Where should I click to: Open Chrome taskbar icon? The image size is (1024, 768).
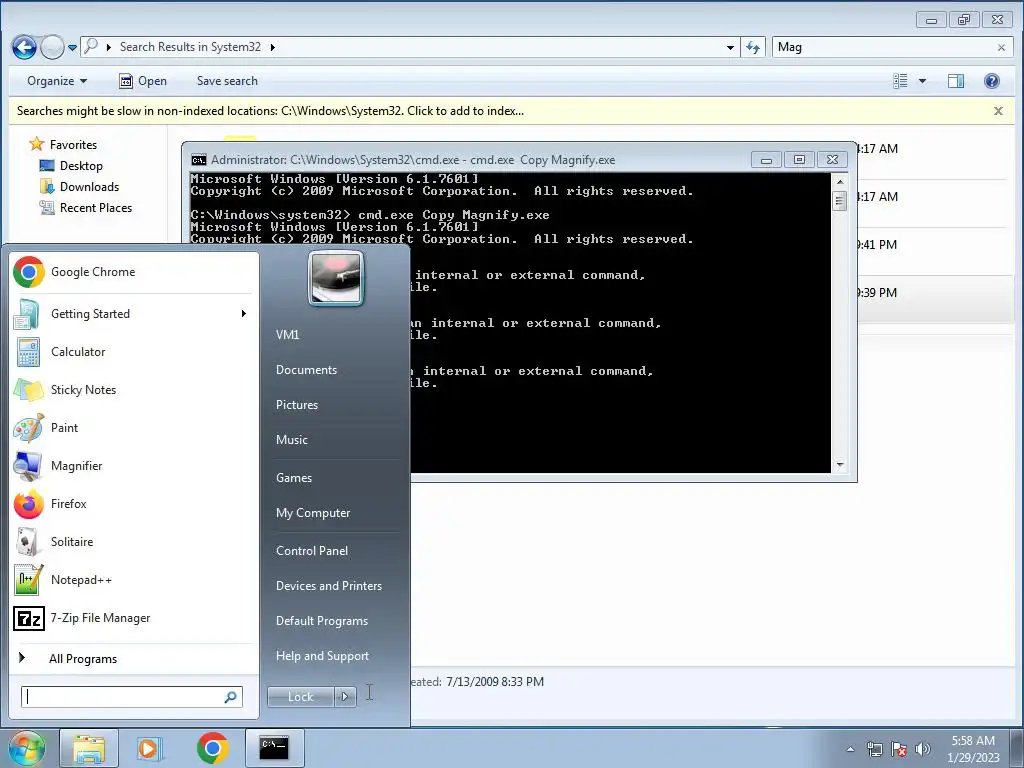click(212, 748)
